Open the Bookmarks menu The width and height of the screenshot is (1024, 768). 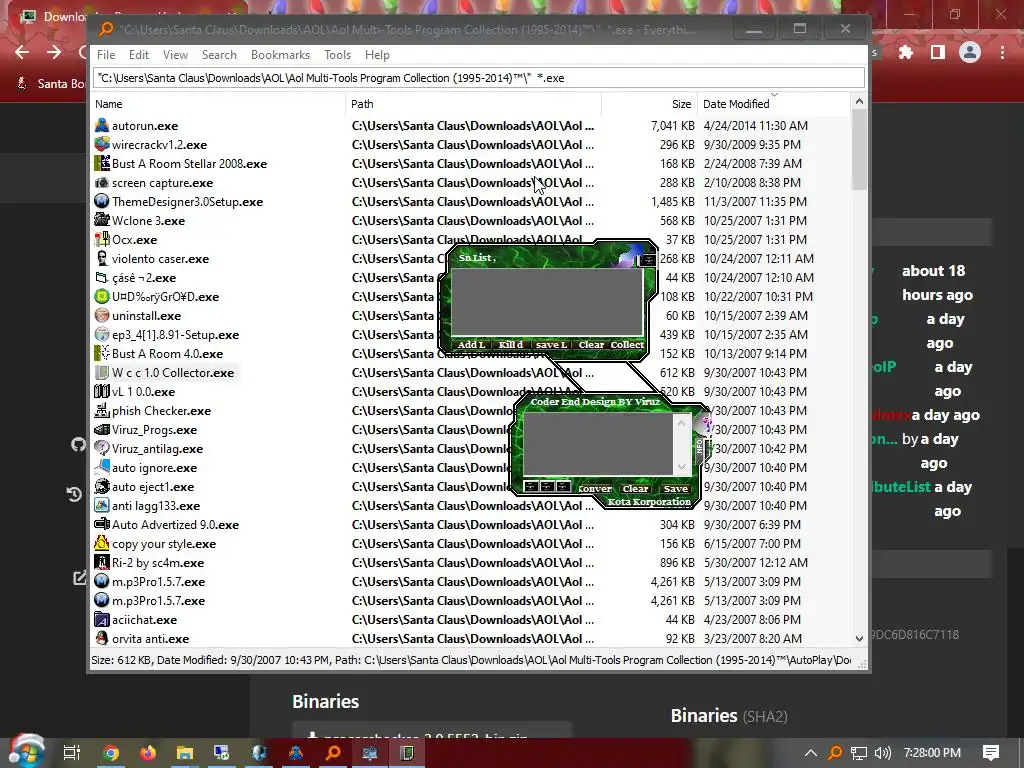pyautogui.click(x=280, y=55)
